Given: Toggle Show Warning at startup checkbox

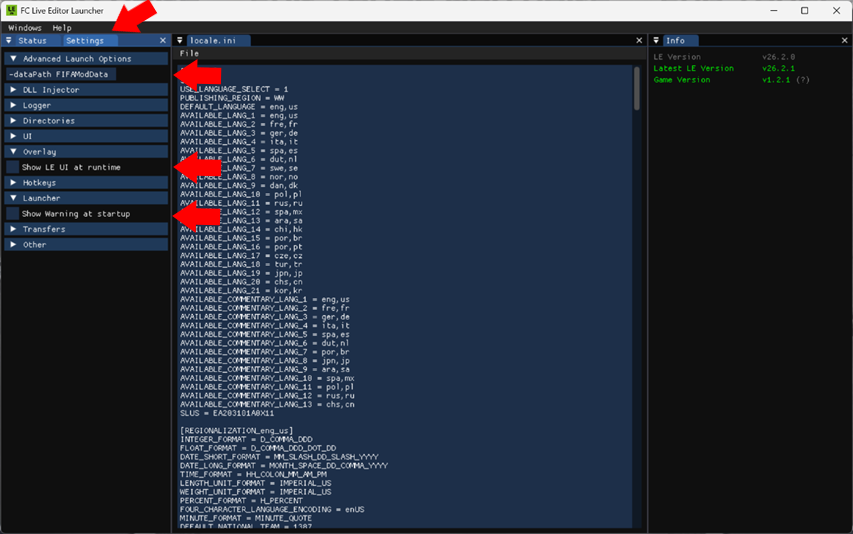Looking at the screenshot, I should tap(13, 214).
